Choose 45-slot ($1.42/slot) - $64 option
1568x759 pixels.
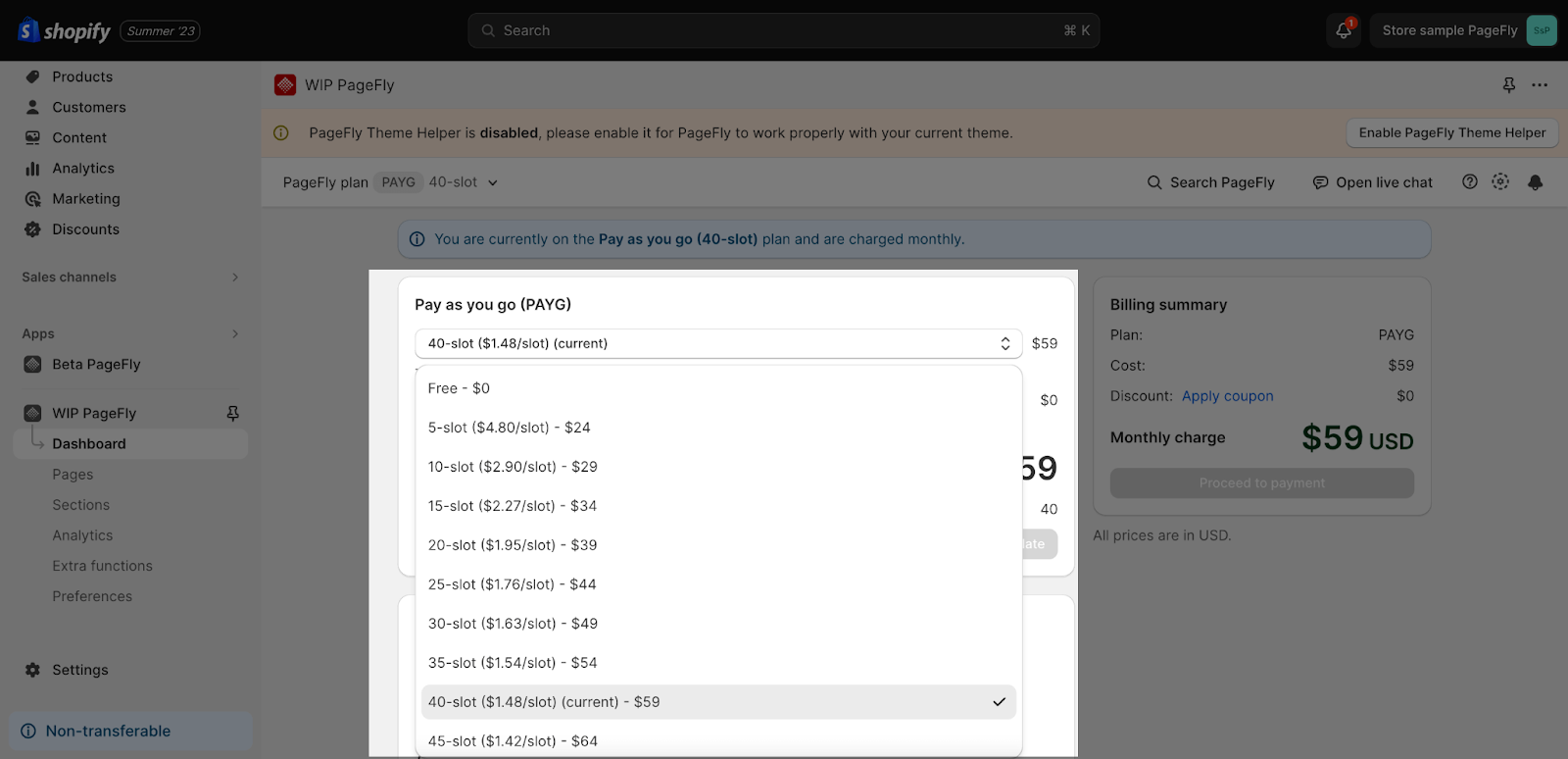click(718, 740)
